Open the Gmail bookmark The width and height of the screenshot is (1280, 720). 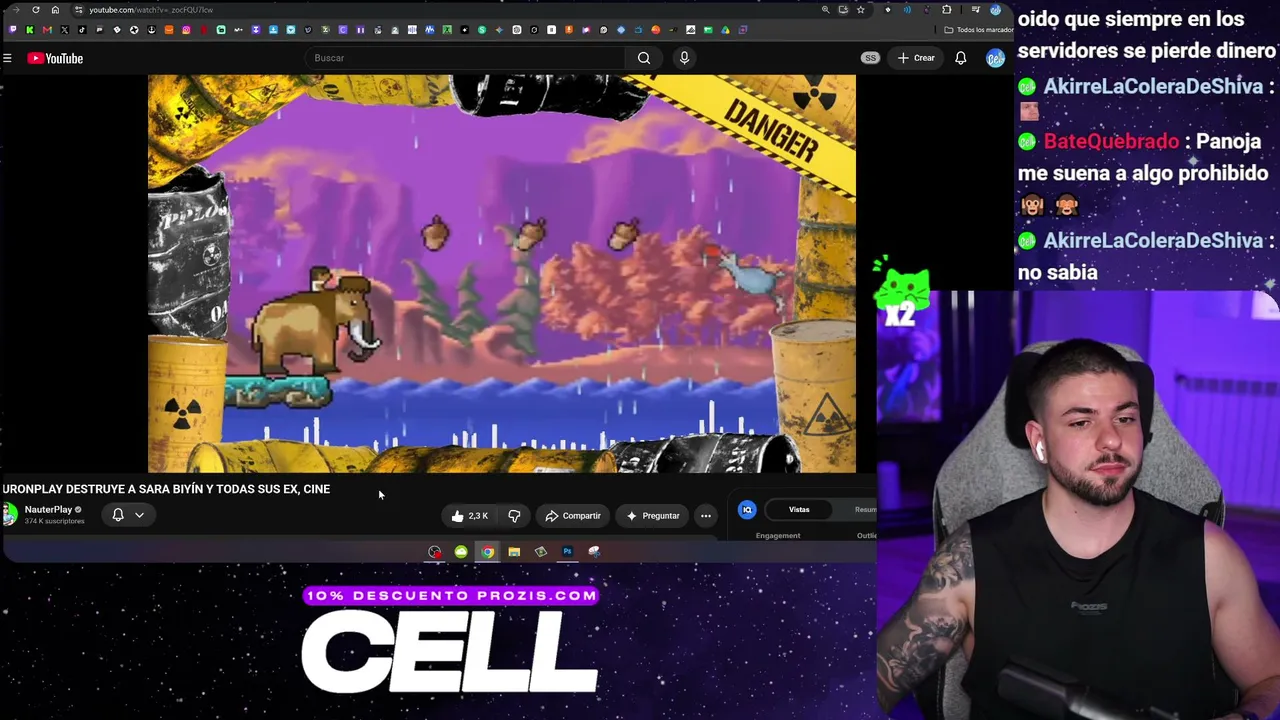coord(47,30)
